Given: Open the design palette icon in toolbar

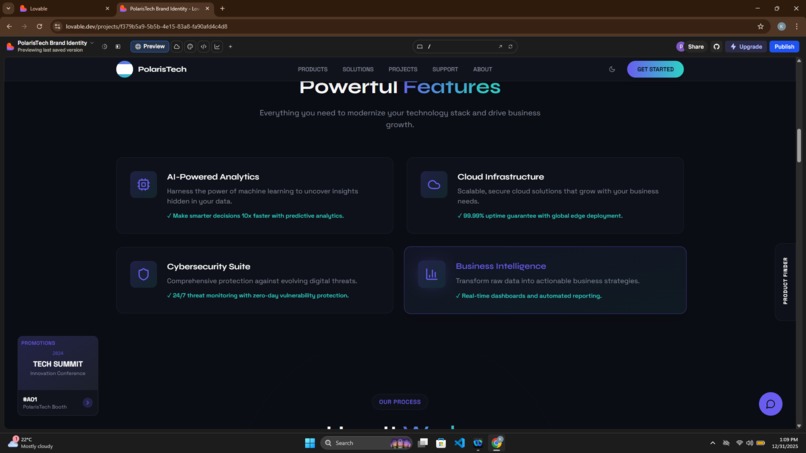Looking at the screenshot, I should tap(190, 46).
